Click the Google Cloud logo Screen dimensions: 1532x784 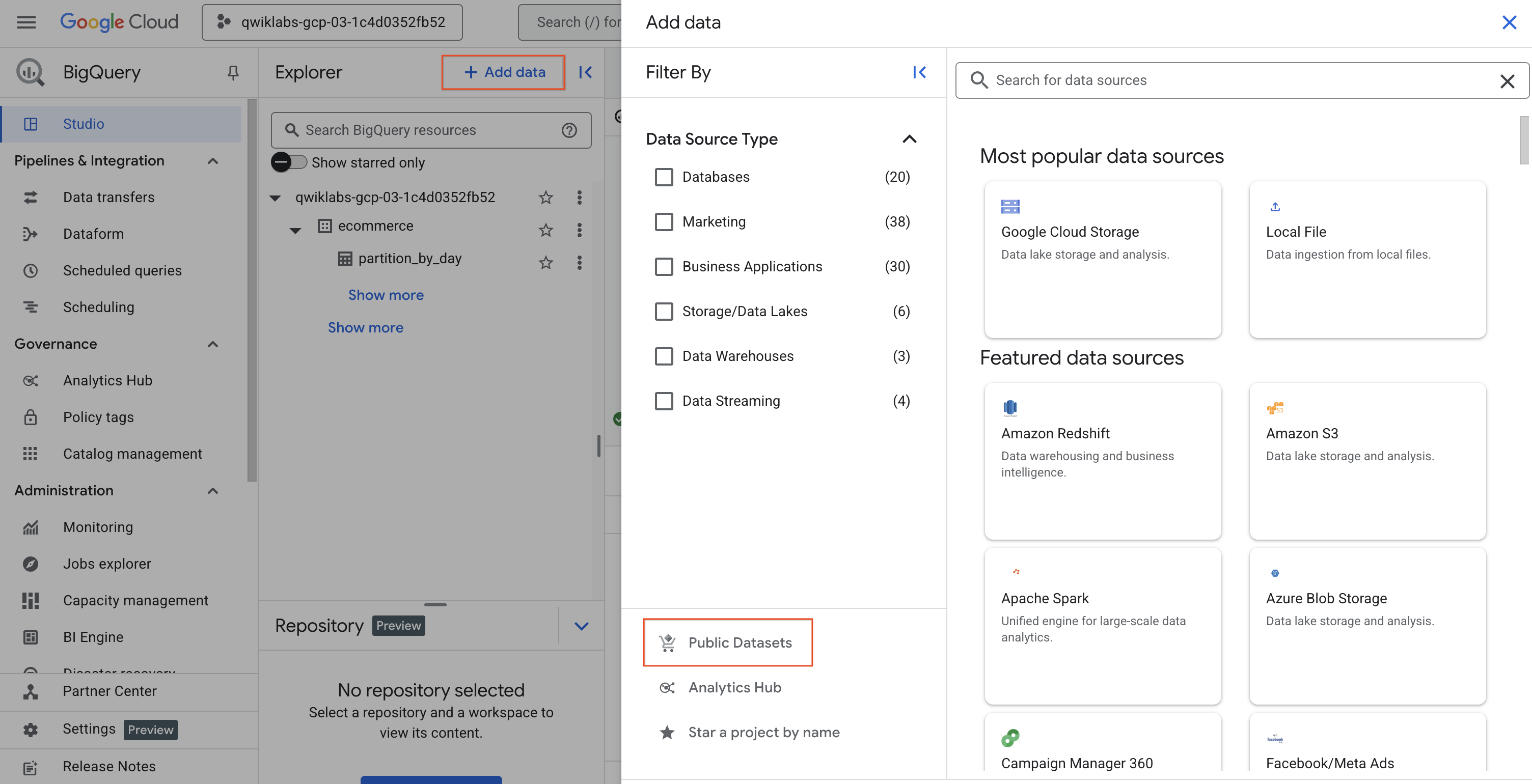pos(119,22)
